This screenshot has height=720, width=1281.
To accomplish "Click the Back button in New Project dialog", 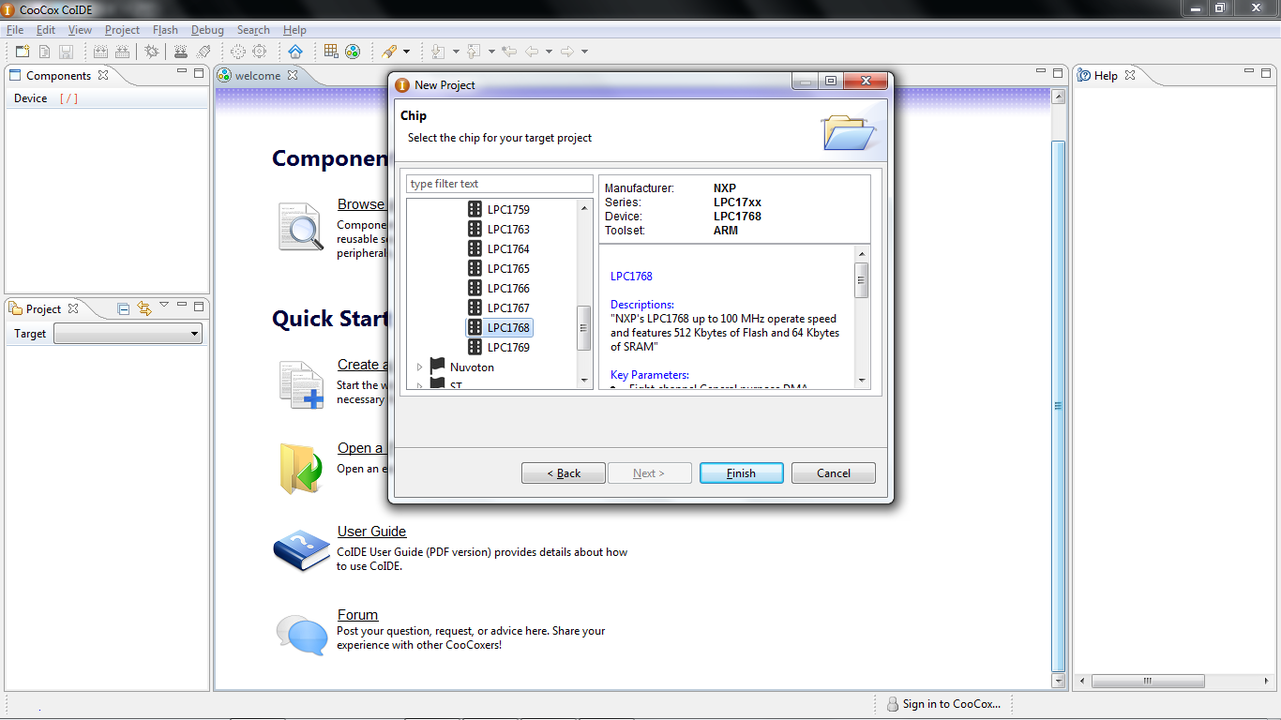I will point(563,473).
